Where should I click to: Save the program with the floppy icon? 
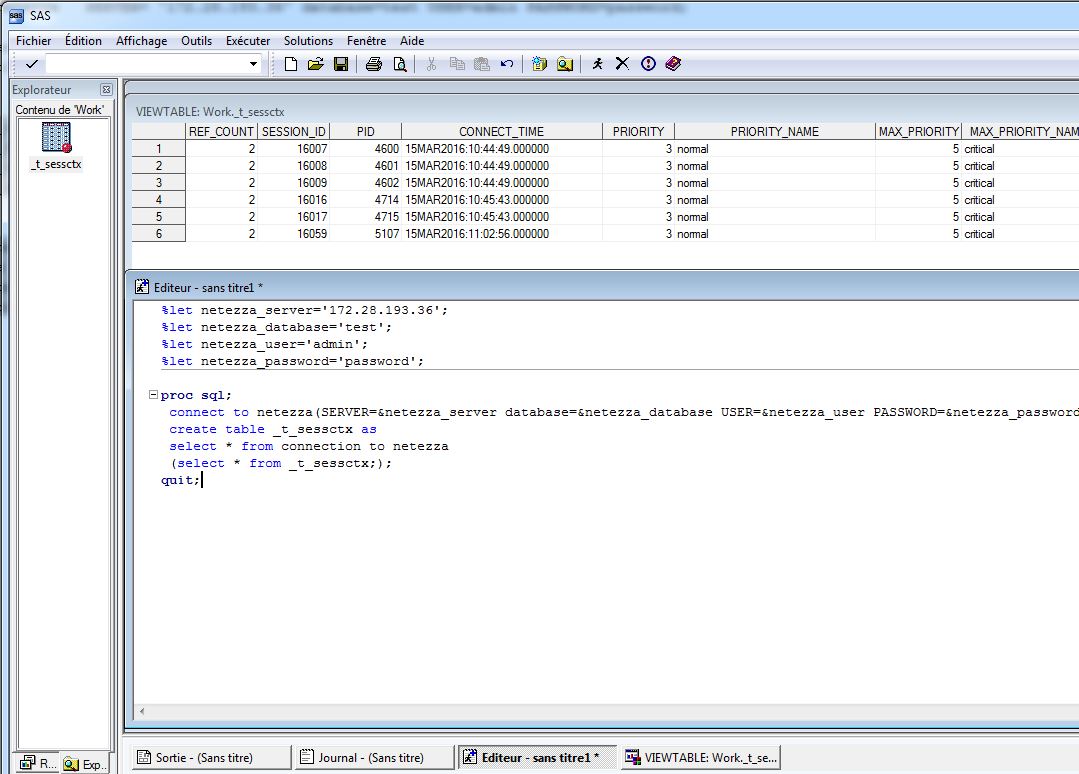[x=340, y=64]
